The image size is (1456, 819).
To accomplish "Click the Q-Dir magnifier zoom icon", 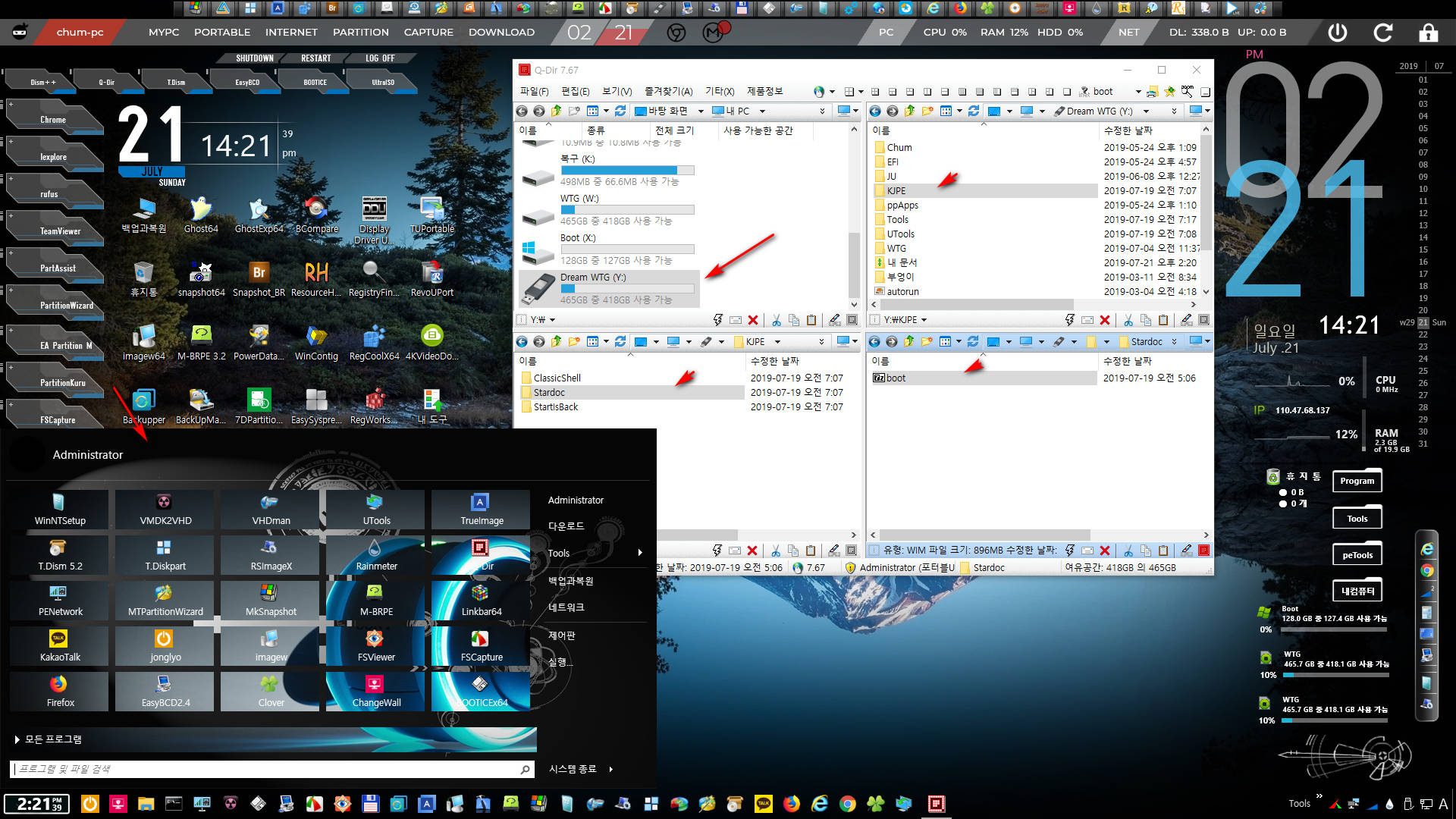I will 1187,91.
